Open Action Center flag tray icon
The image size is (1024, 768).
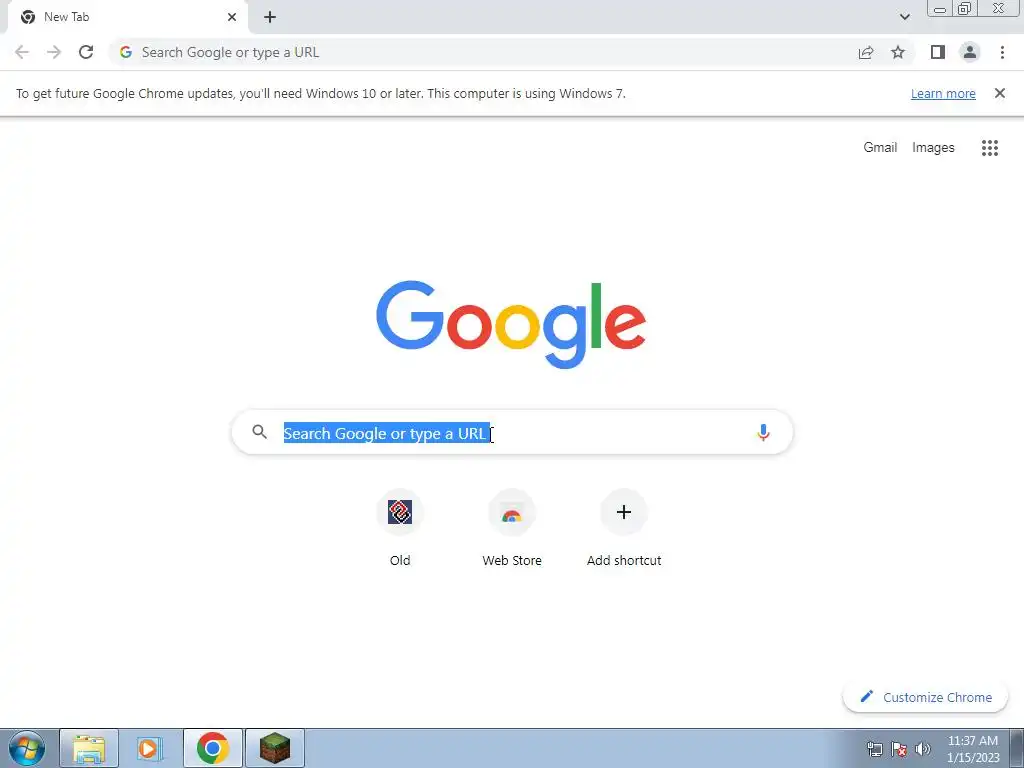pos(899,749)
